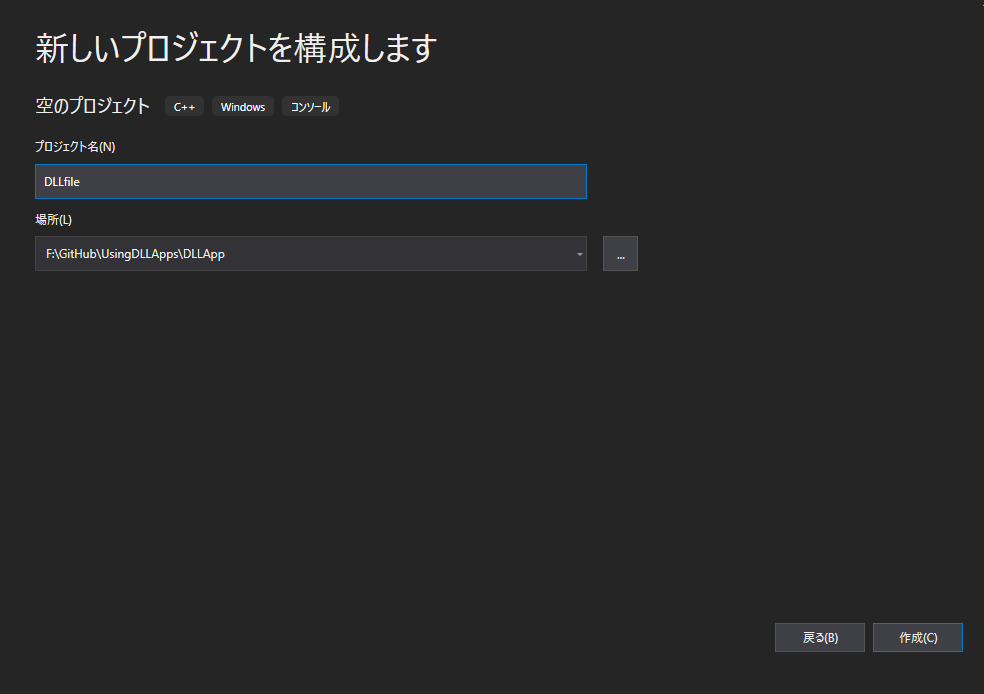This screenshot has width=984, height=694.
Task: Select the C++ language tag
Action: point(184,106)
